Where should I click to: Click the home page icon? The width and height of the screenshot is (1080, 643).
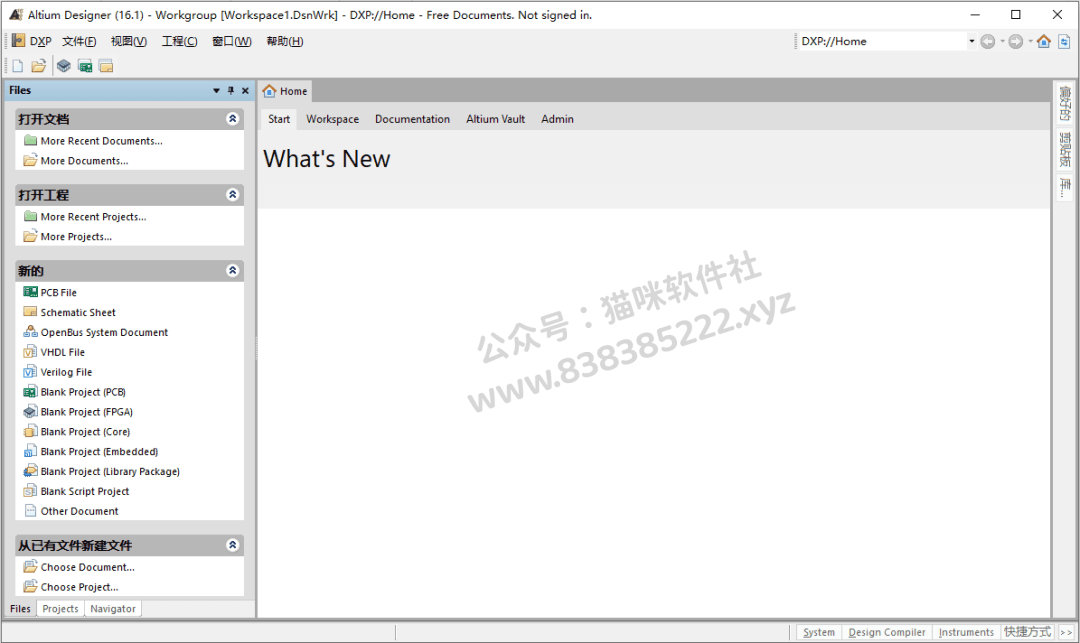click(x=1044, y=41)
